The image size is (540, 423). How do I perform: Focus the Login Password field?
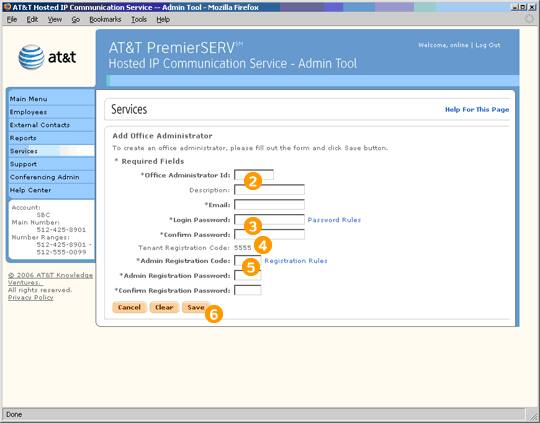269,219
